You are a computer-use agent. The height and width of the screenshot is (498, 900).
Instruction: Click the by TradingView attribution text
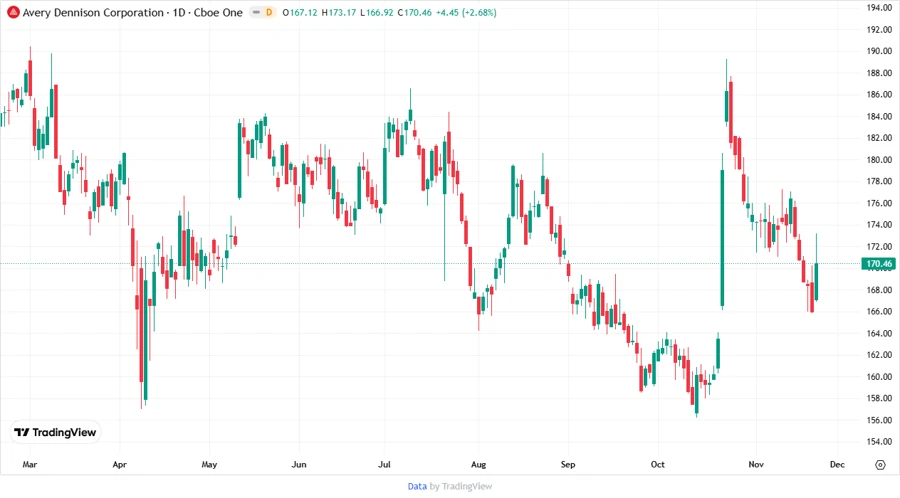(x=461, y=486)
